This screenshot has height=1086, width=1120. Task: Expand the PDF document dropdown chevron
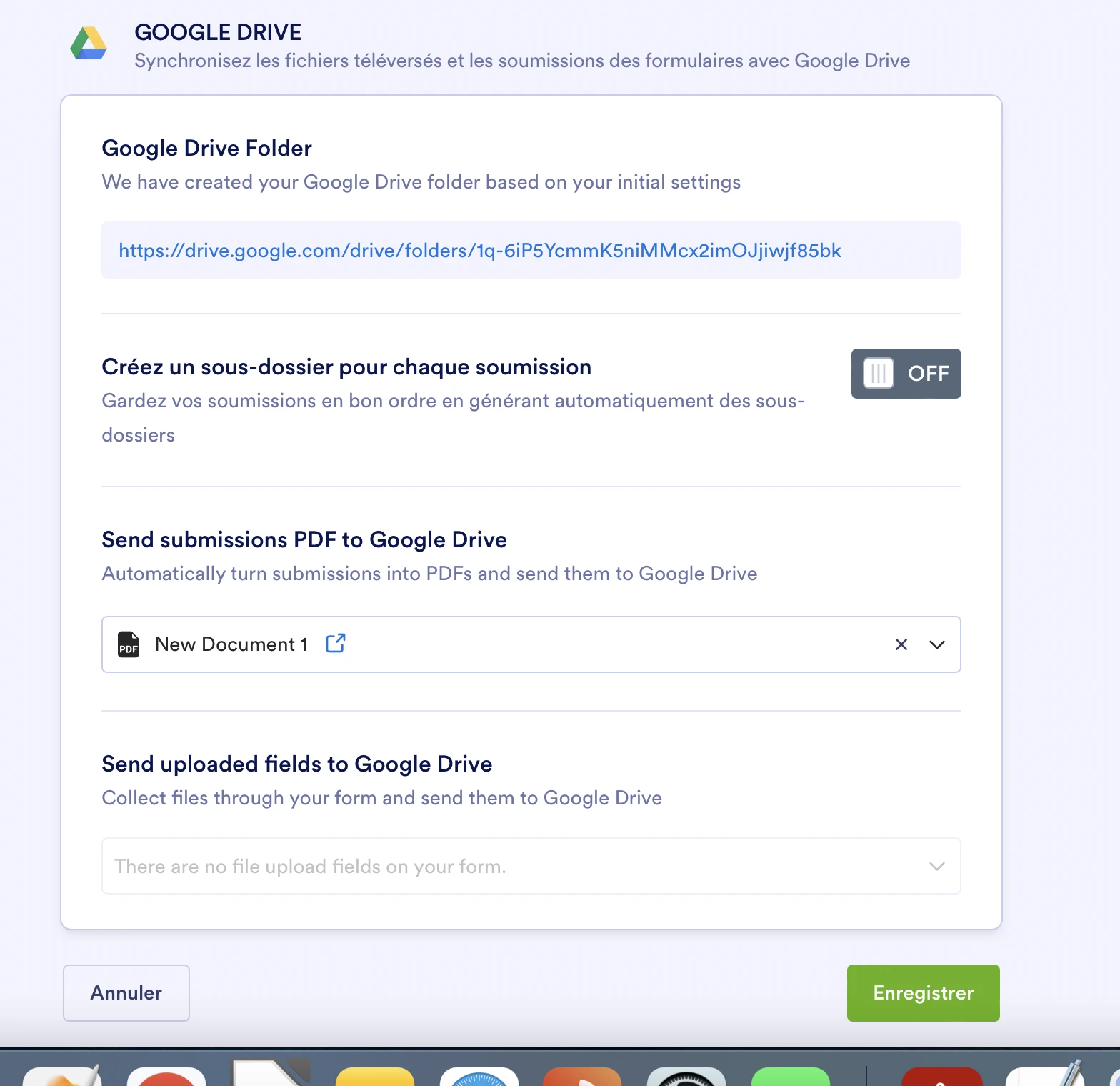937,644
